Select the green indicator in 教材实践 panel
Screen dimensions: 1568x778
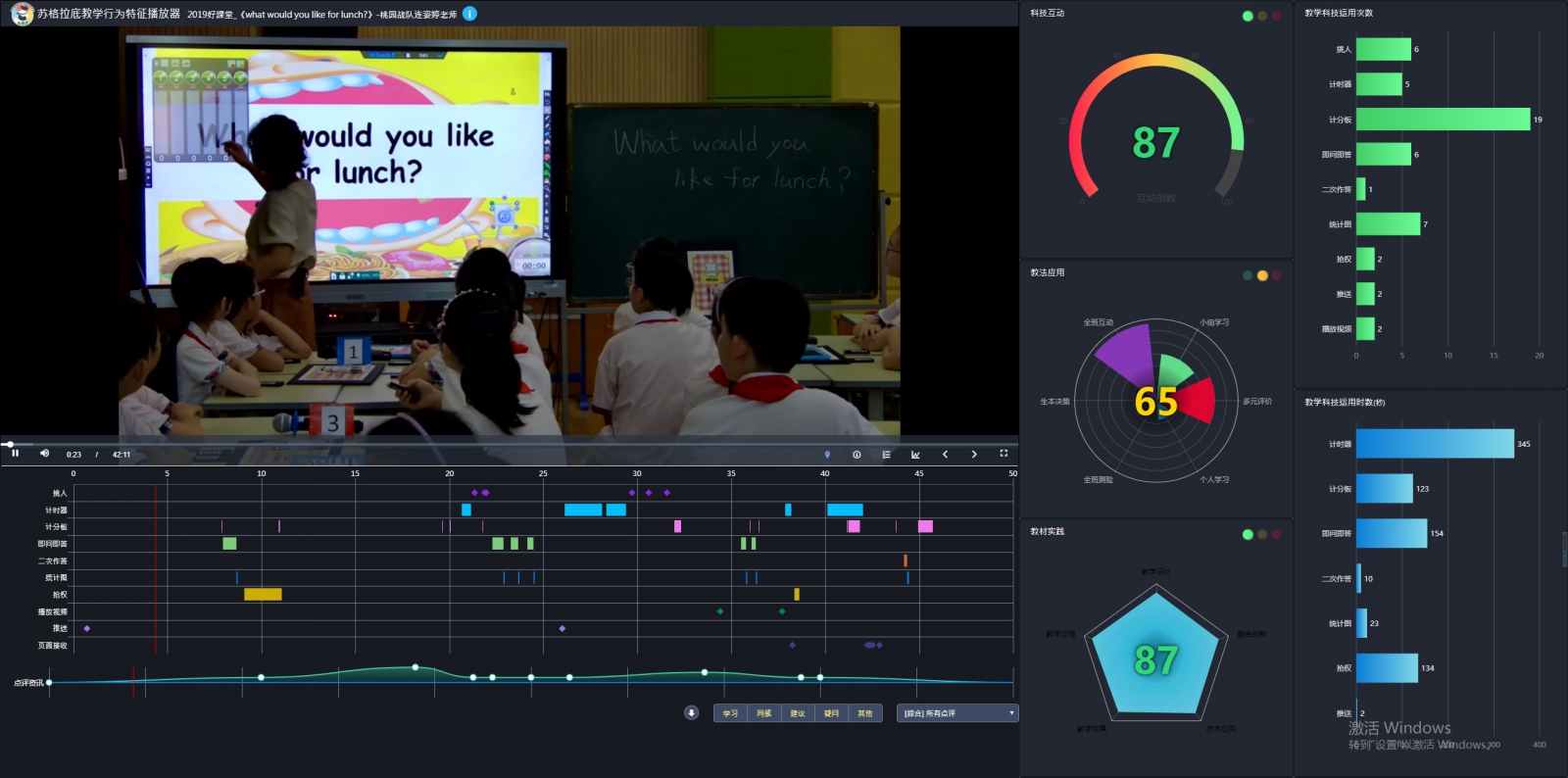[1248, 534]
